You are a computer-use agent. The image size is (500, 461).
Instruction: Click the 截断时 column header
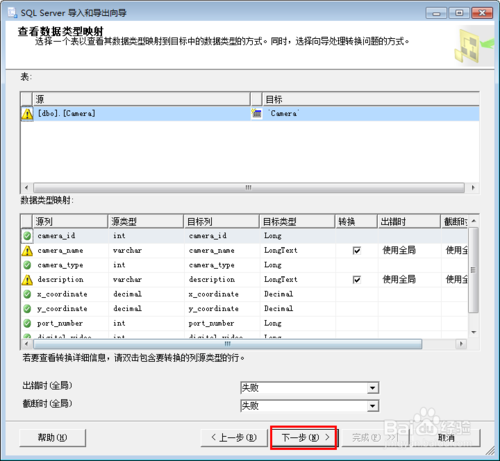point(455,221)
